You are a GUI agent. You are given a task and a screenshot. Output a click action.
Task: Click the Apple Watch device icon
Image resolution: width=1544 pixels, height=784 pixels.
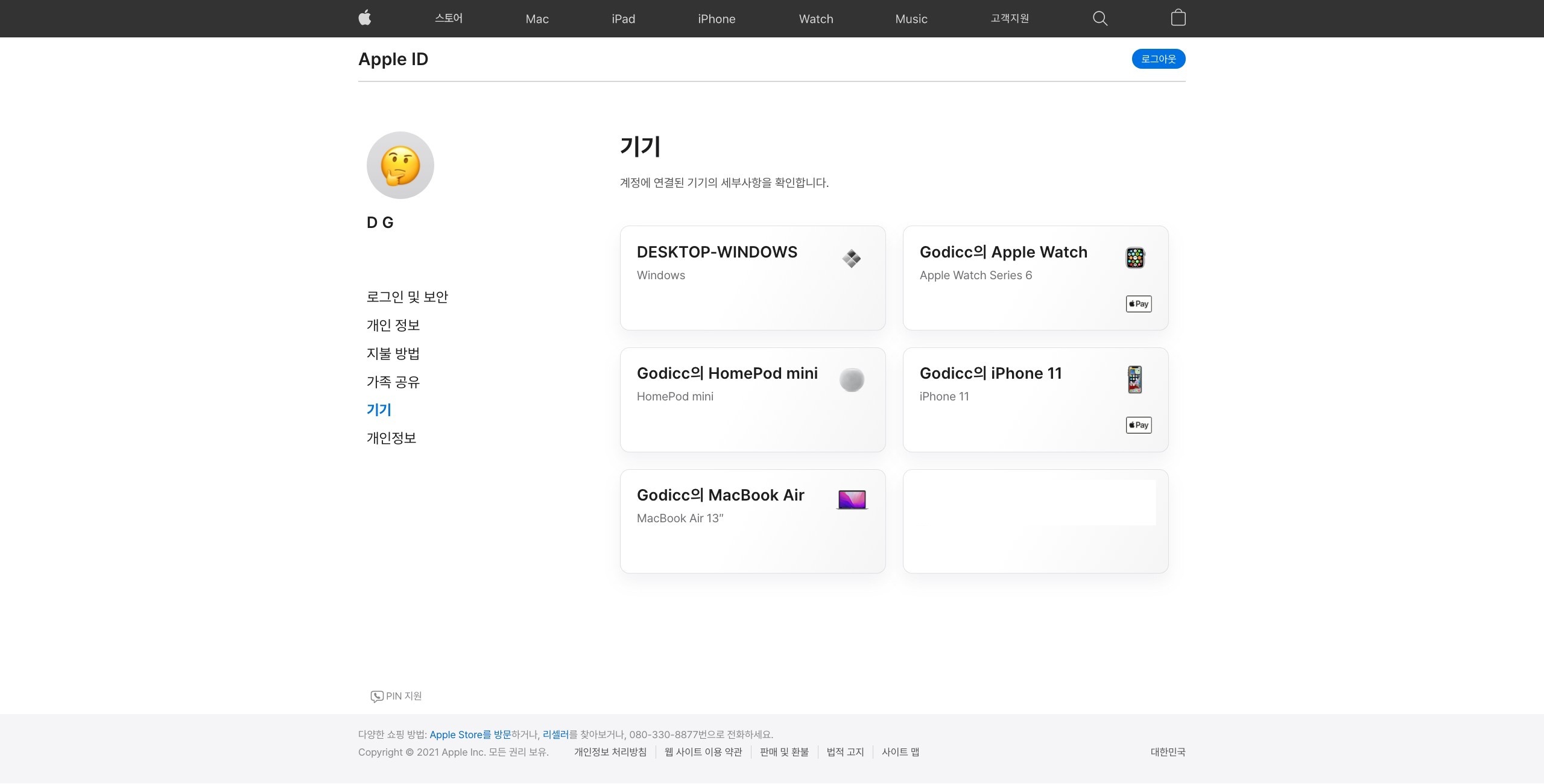coord(1134,258)
